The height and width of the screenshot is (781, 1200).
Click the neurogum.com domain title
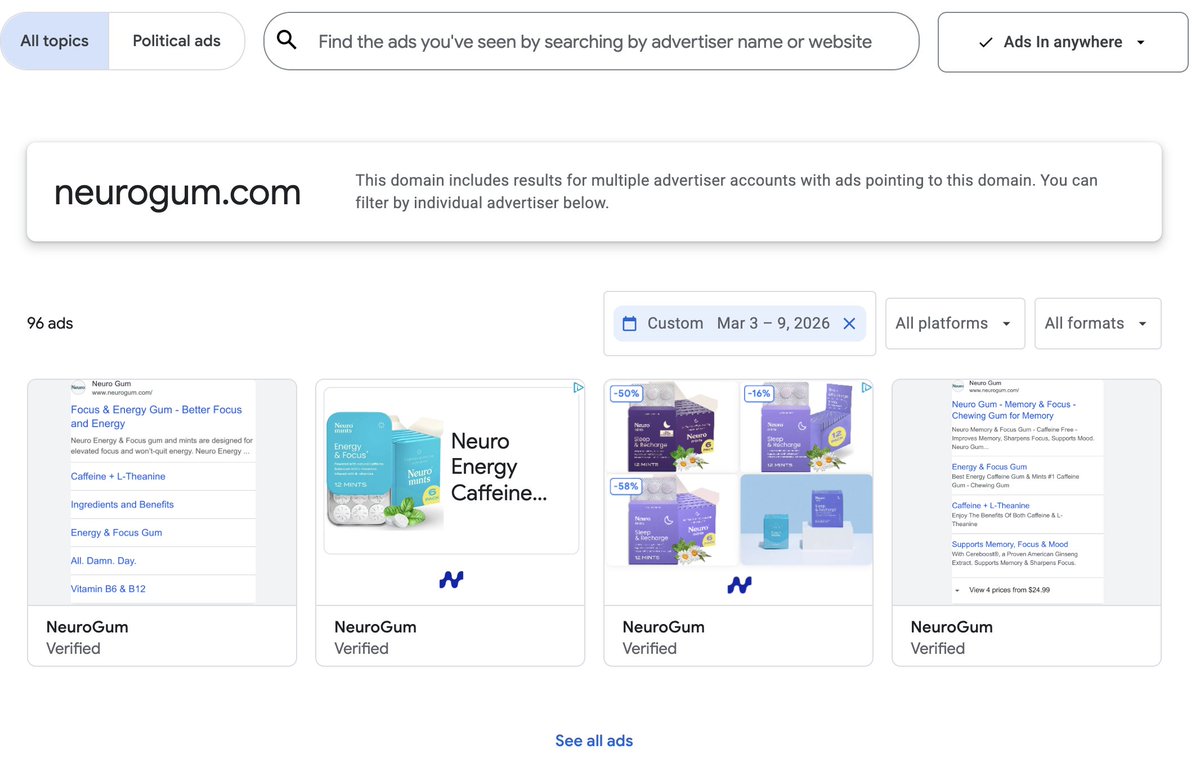(x=177, y=192)
